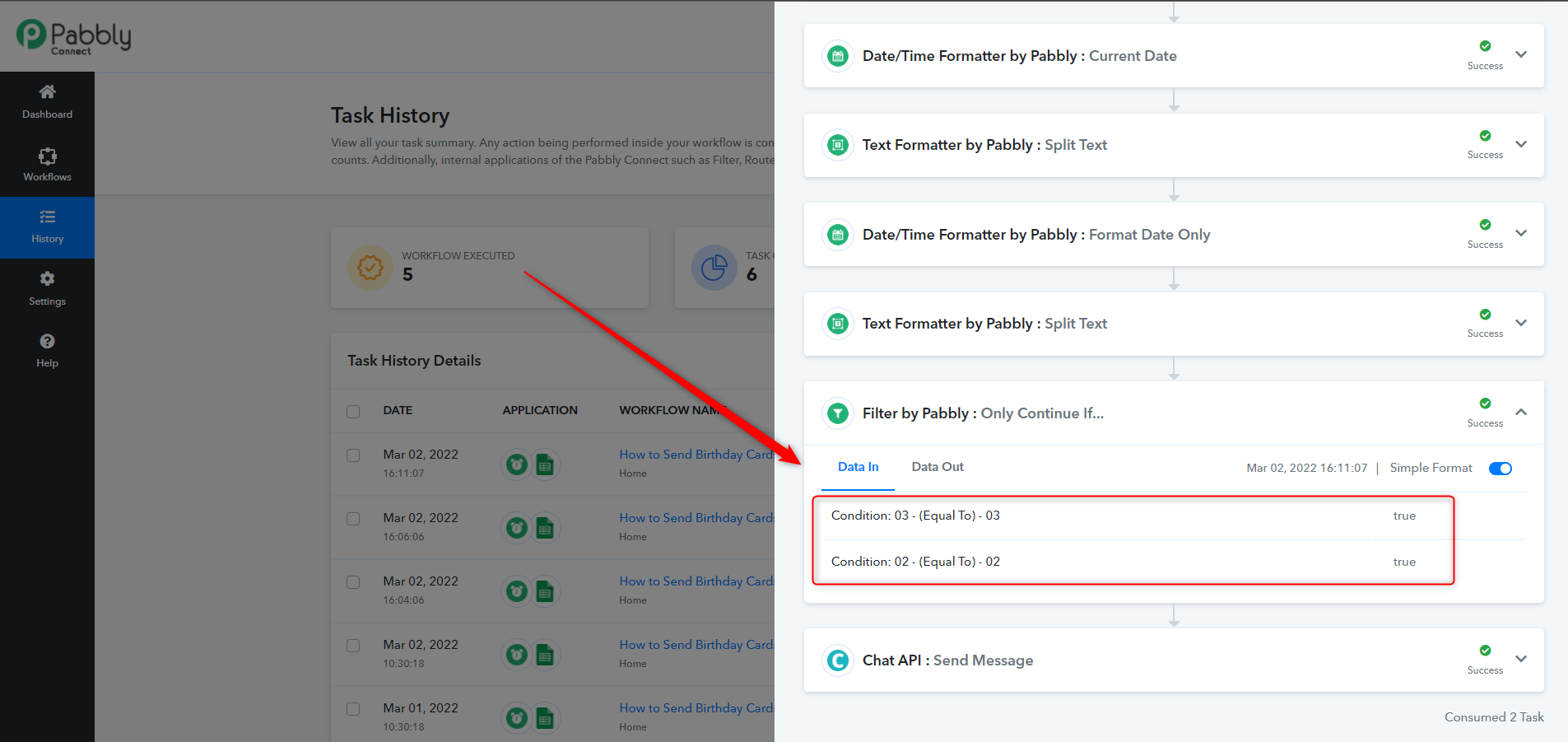The width and height of the screenshot is (1568, 742).
Task: Switch to the Data Out tab
Action: 938,467
